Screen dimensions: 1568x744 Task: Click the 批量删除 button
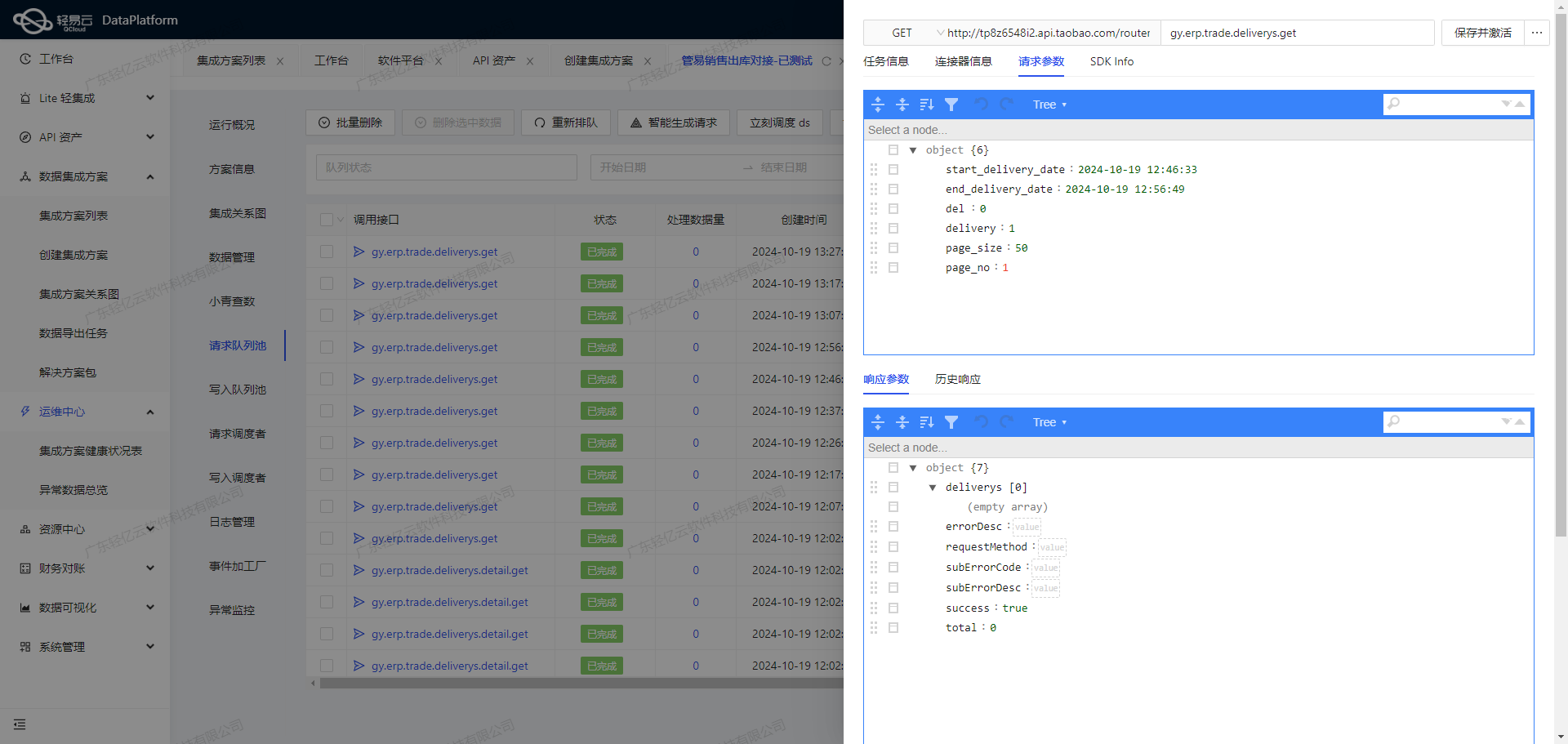[x=350, y=123]
